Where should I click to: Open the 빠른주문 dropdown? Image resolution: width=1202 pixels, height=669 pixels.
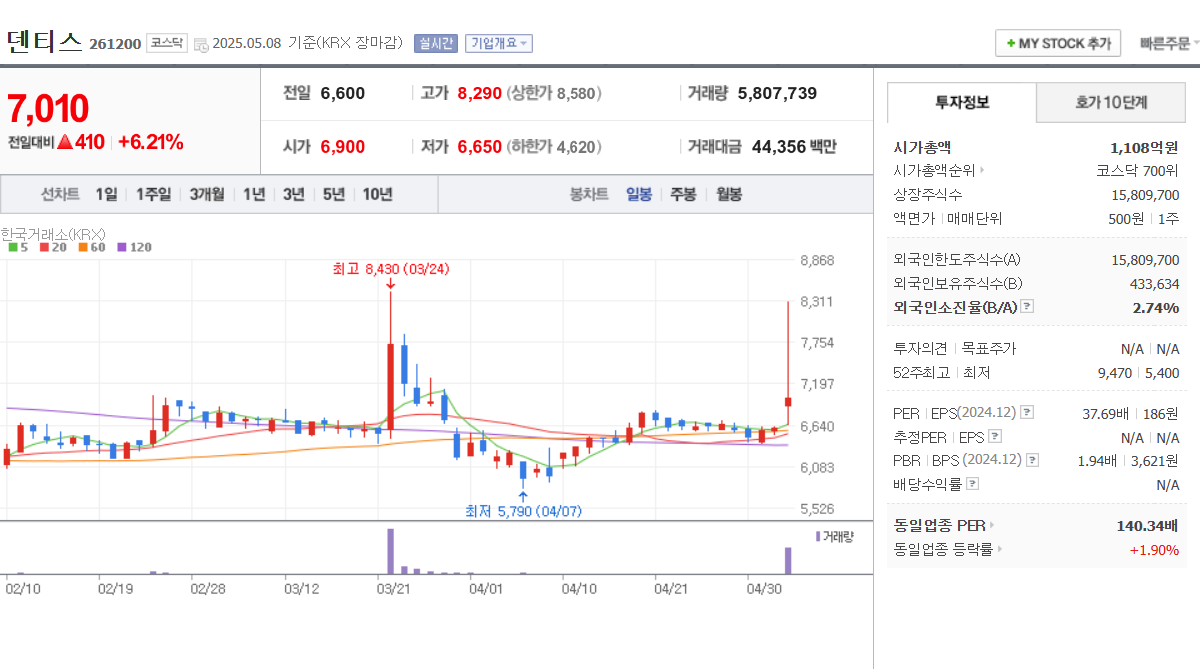point(1169,44)
